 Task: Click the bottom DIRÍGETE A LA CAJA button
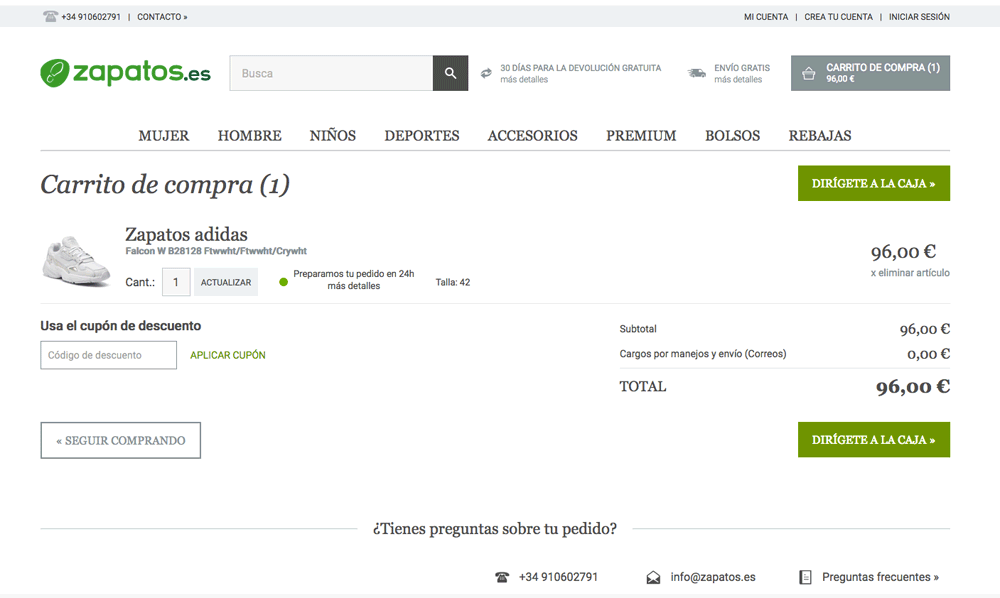coord(874,439)
